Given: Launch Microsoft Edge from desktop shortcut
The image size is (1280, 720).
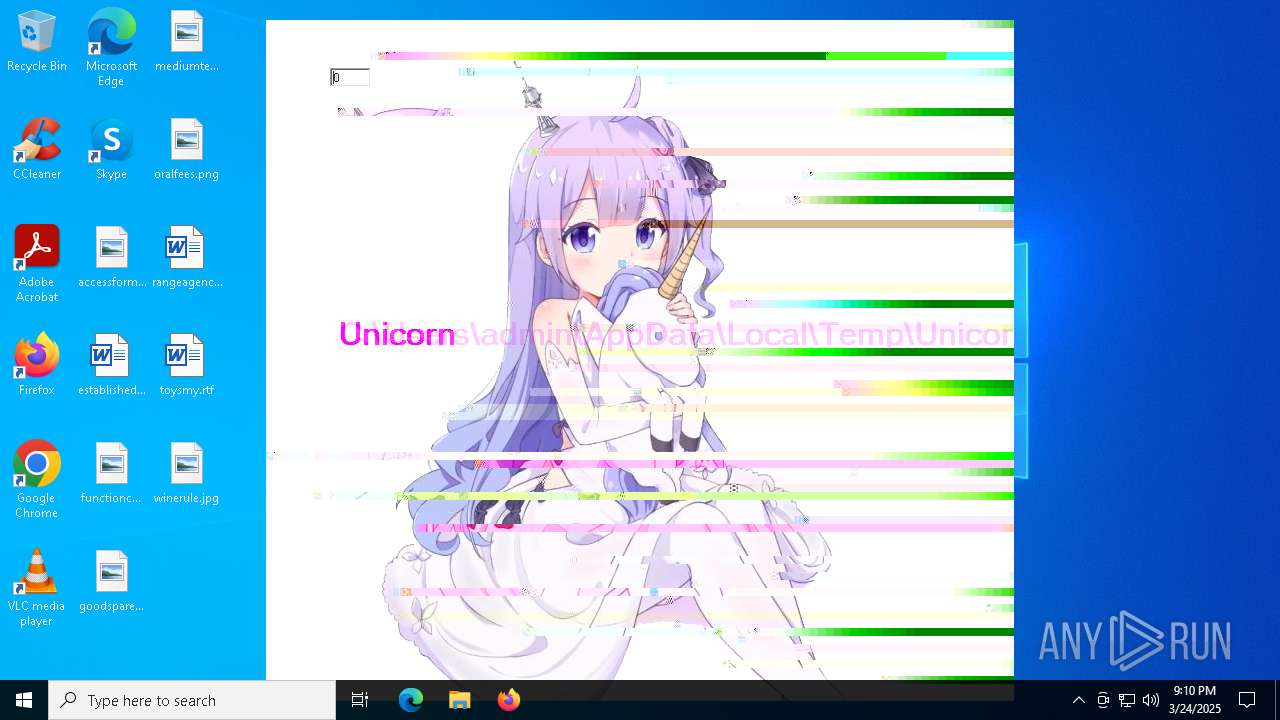Looking at the screenshot, I should point(111,47).
